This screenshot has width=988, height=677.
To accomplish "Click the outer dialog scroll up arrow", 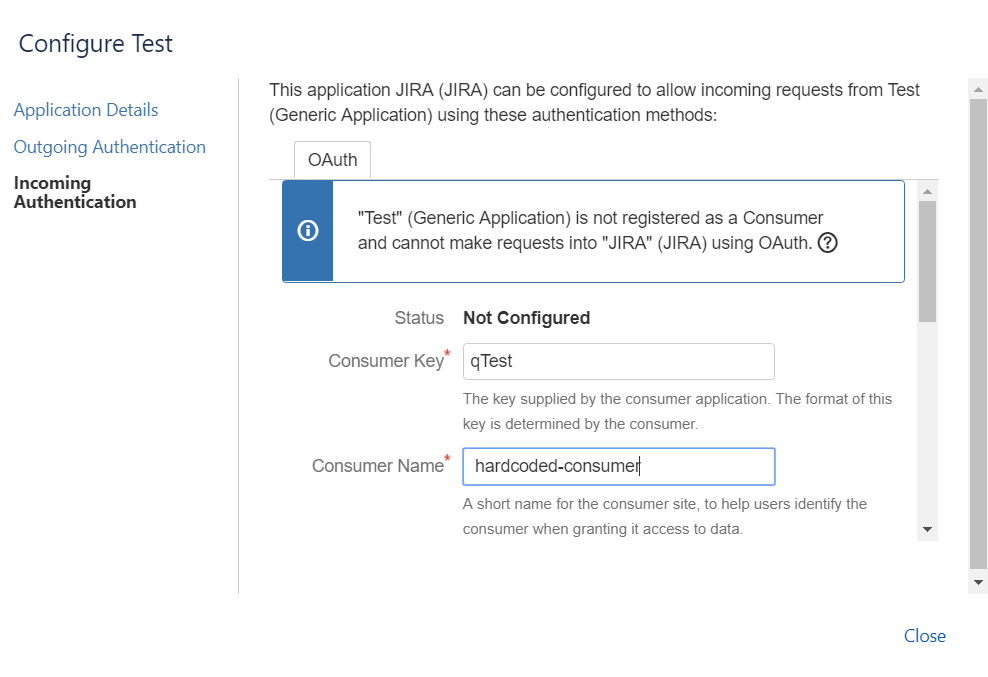I will [978, 89].
